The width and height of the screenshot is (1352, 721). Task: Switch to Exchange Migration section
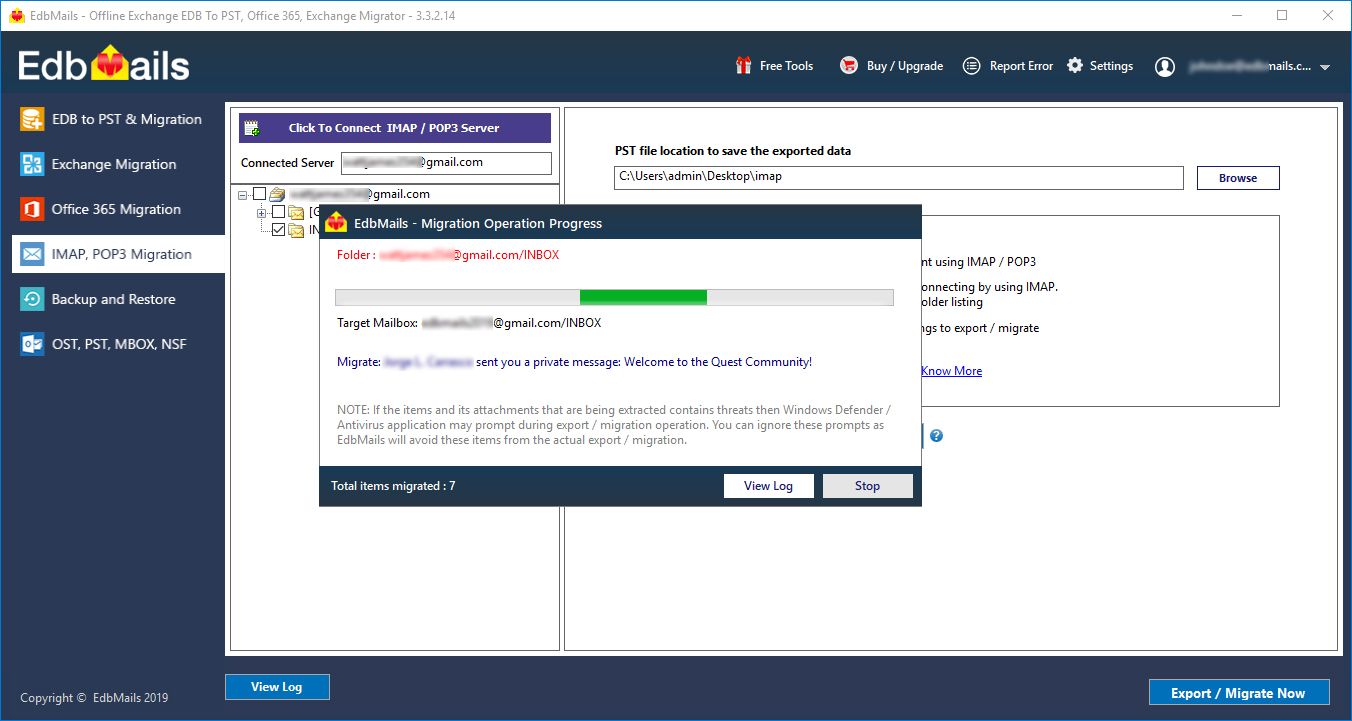click(118, 164)
